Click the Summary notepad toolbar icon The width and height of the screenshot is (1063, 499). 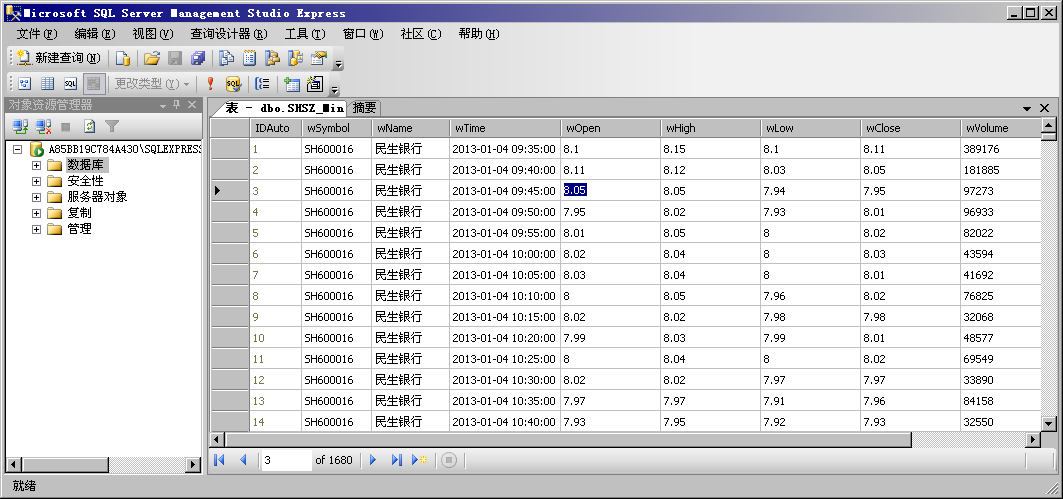click(249, 58)
